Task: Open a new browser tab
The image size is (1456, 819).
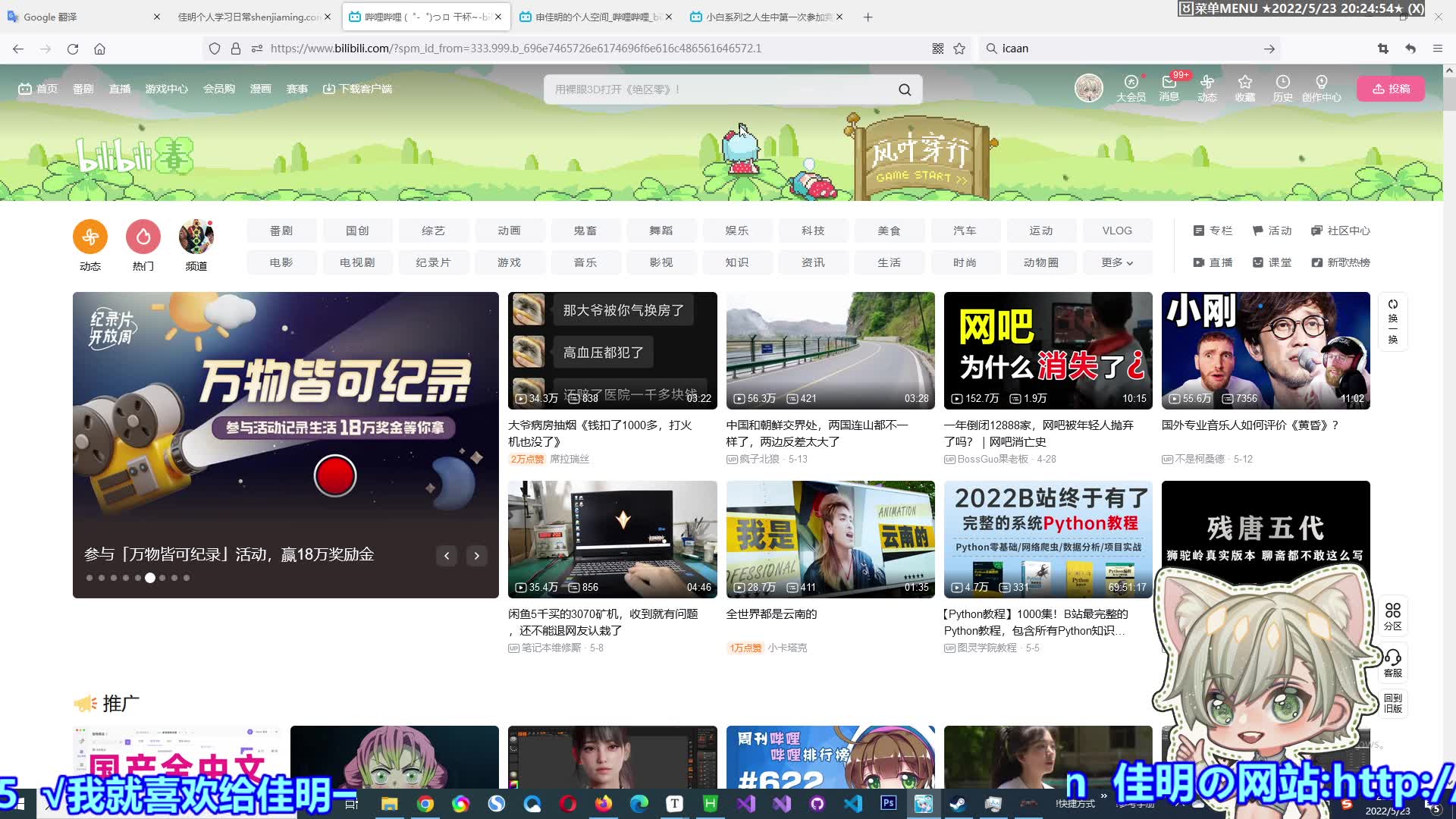Action: (868, 17)
